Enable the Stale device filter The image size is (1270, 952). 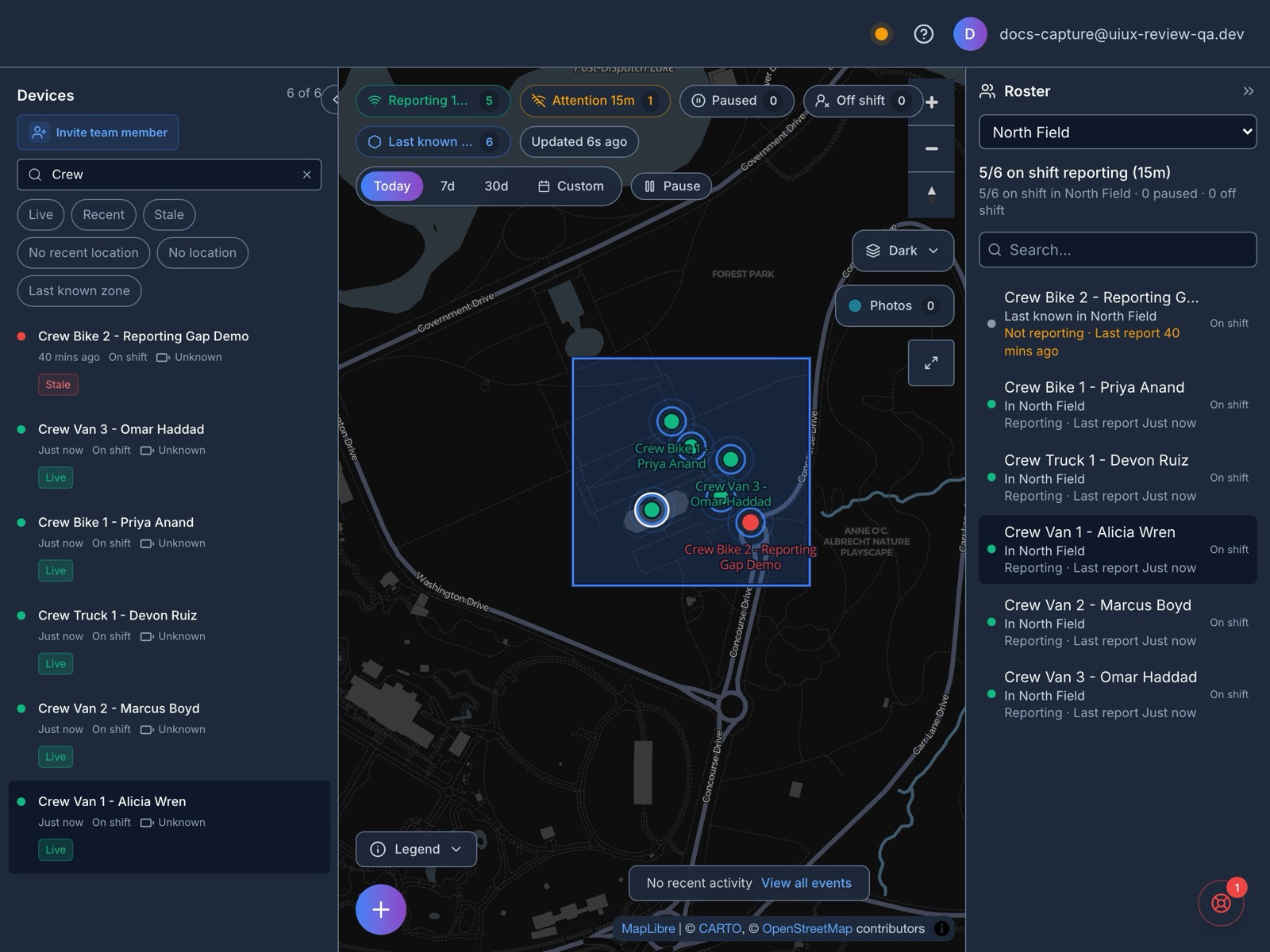click(169, 215)
